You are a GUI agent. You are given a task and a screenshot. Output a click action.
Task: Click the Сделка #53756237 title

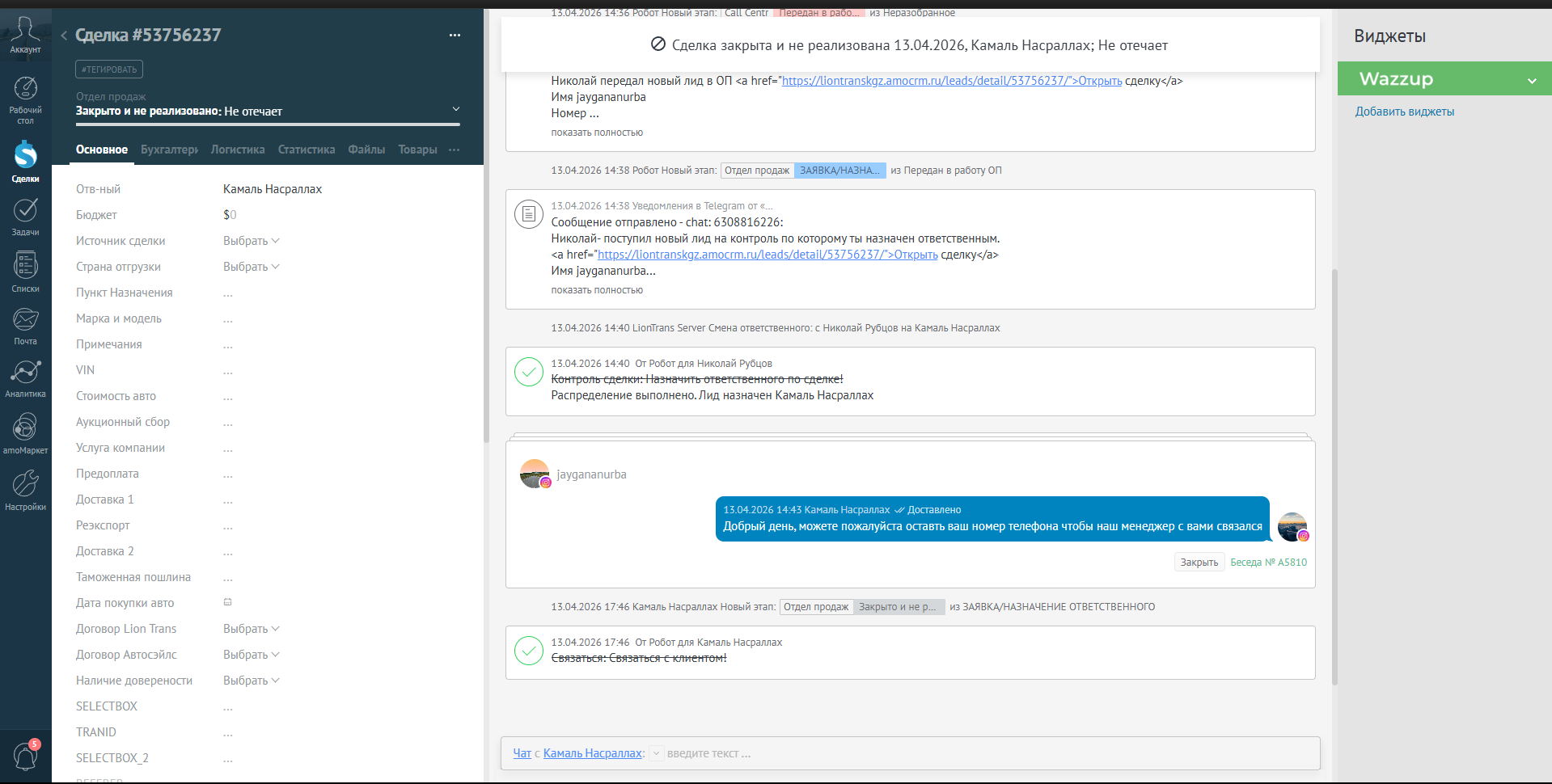pos(148,35)
